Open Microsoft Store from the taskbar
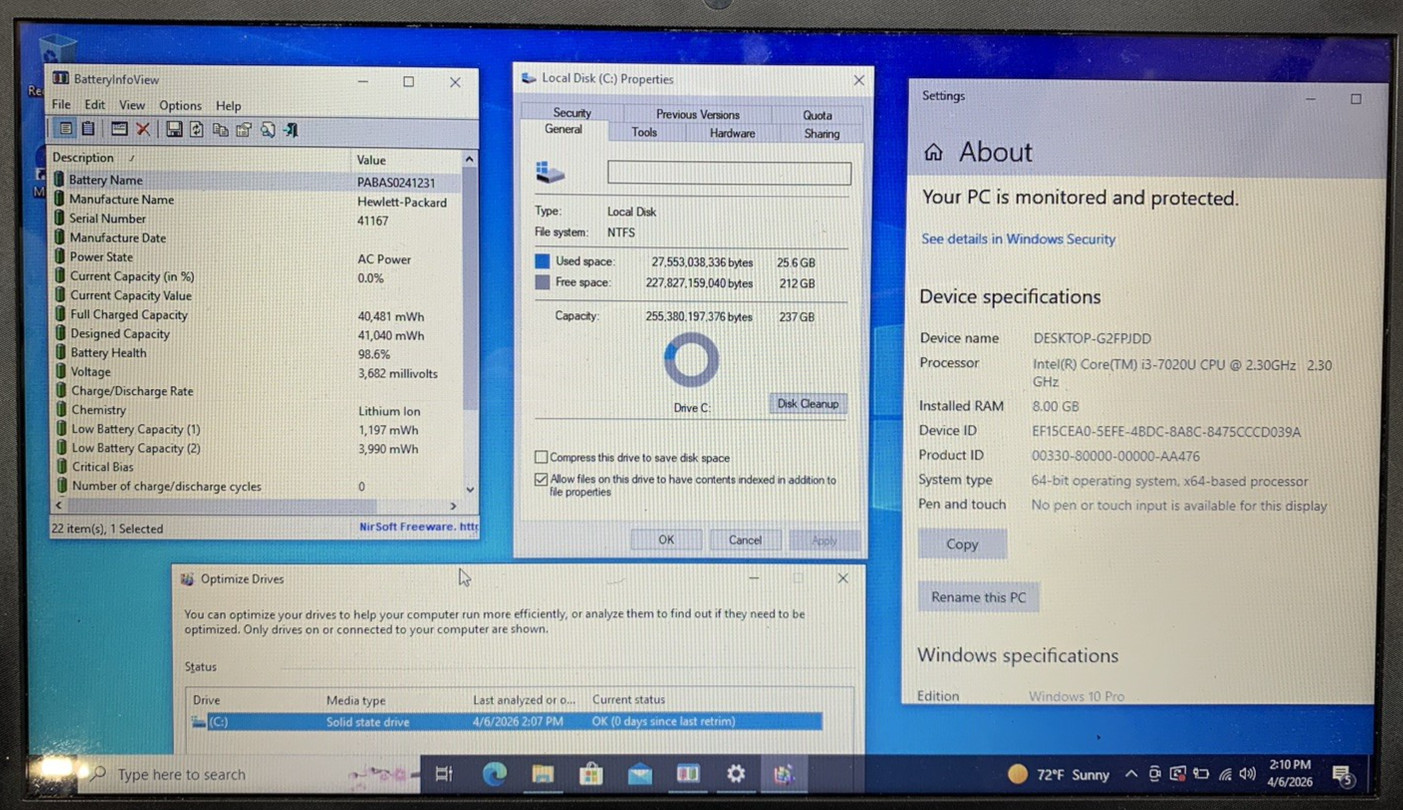The width and height of the screenshot is (1403, 810). point(591,774)
